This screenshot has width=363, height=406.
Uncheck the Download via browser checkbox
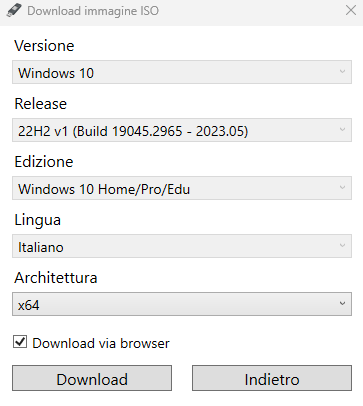[20, 342]
